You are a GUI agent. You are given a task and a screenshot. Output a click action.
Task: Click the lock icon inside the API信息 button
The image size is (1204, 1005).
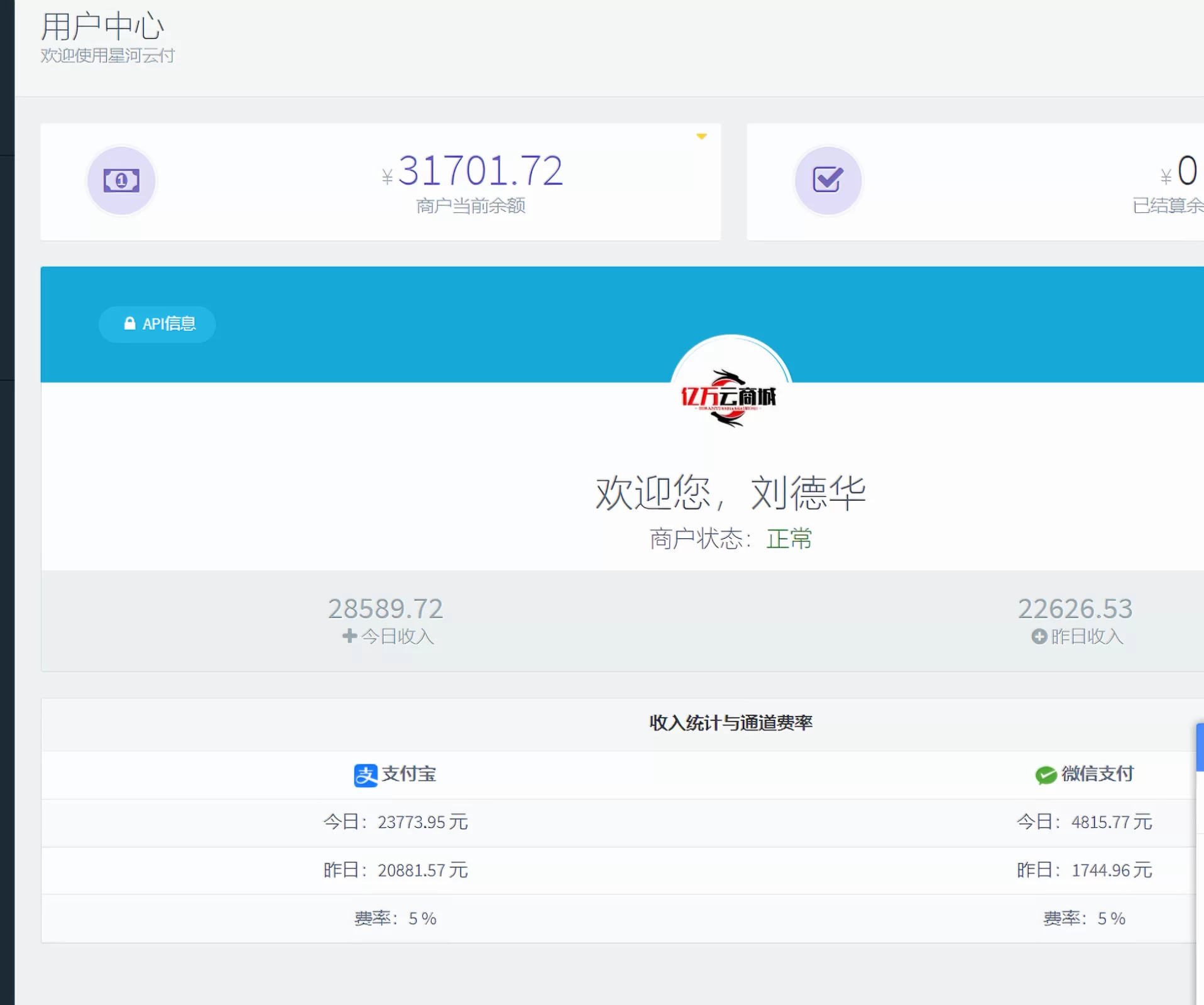click(129, 323)
